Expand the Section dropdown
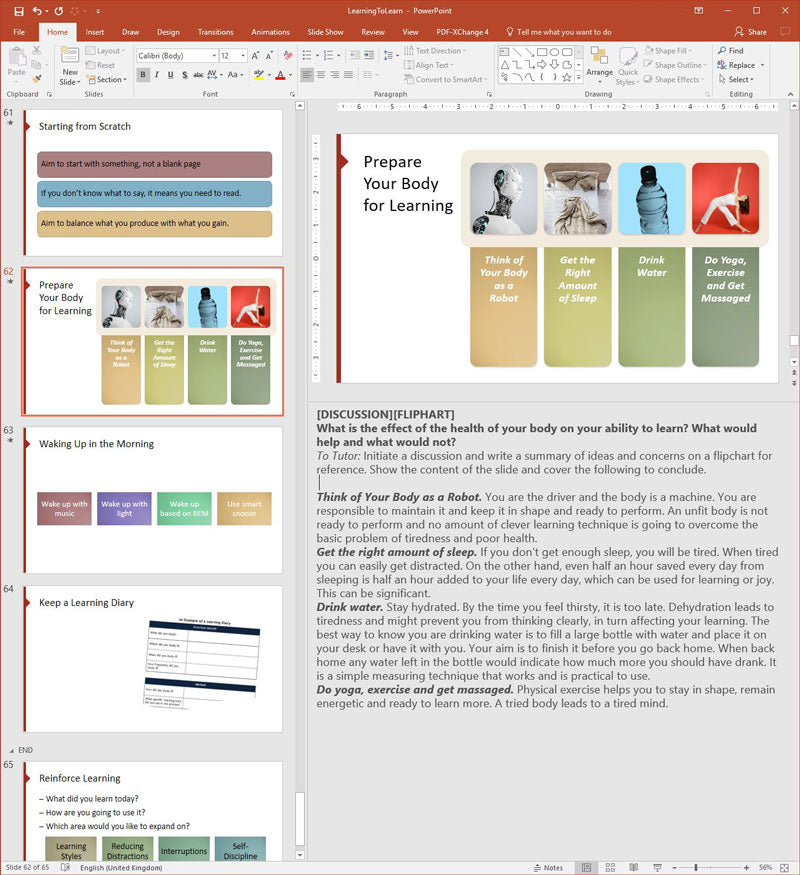The height and width of the screenshot is (875, 800). pyautogui.click(x=107, y=80)
